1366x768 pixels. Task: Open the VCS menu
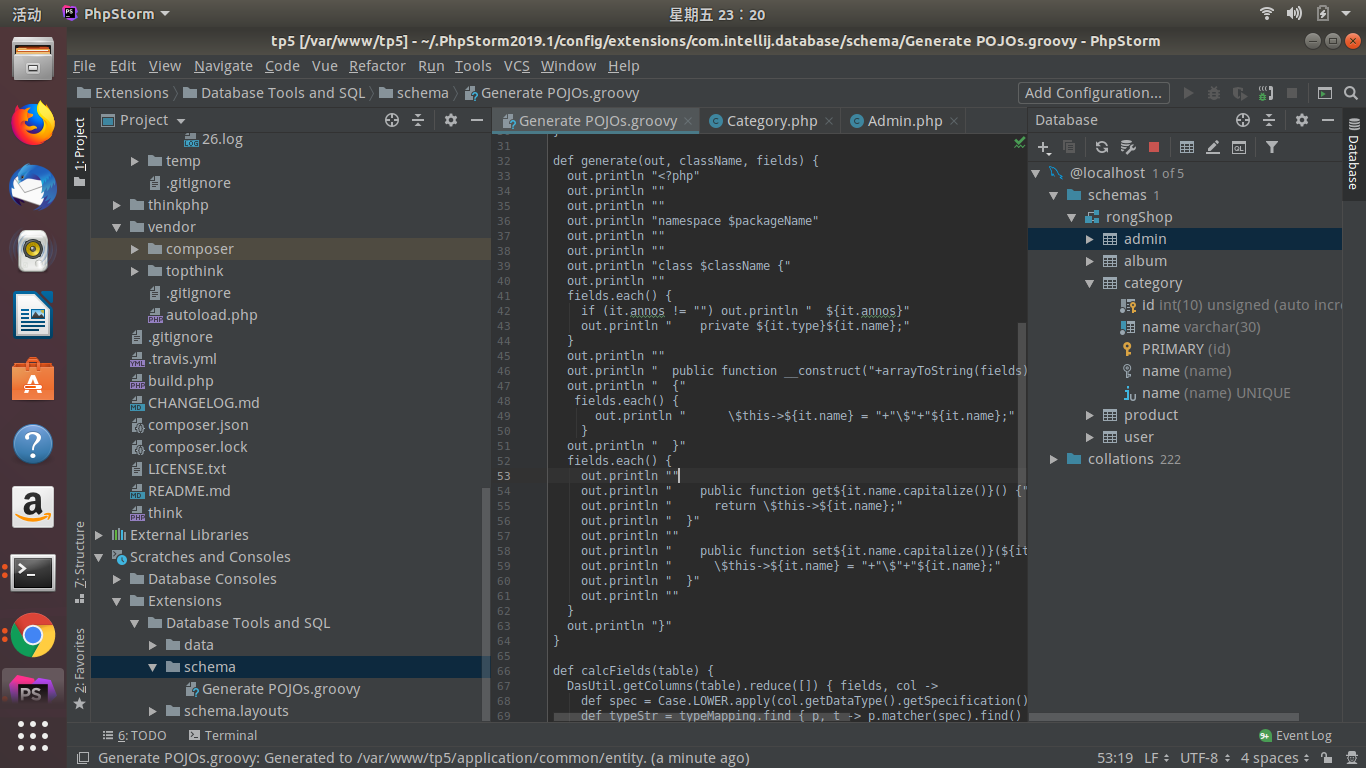click(x=516, y=66)
